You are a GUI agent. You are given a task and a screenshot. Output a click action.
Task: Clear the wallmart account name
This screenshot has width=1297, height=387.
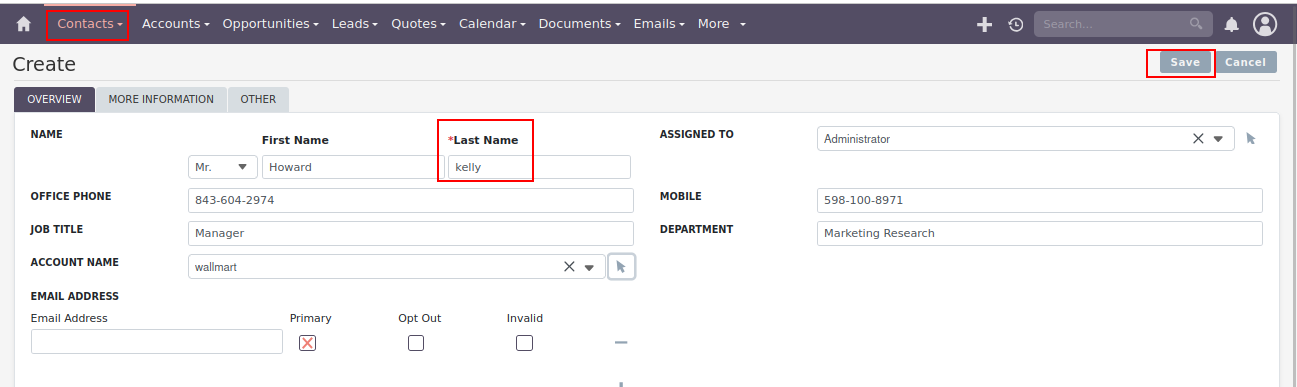tap(569, 267)
